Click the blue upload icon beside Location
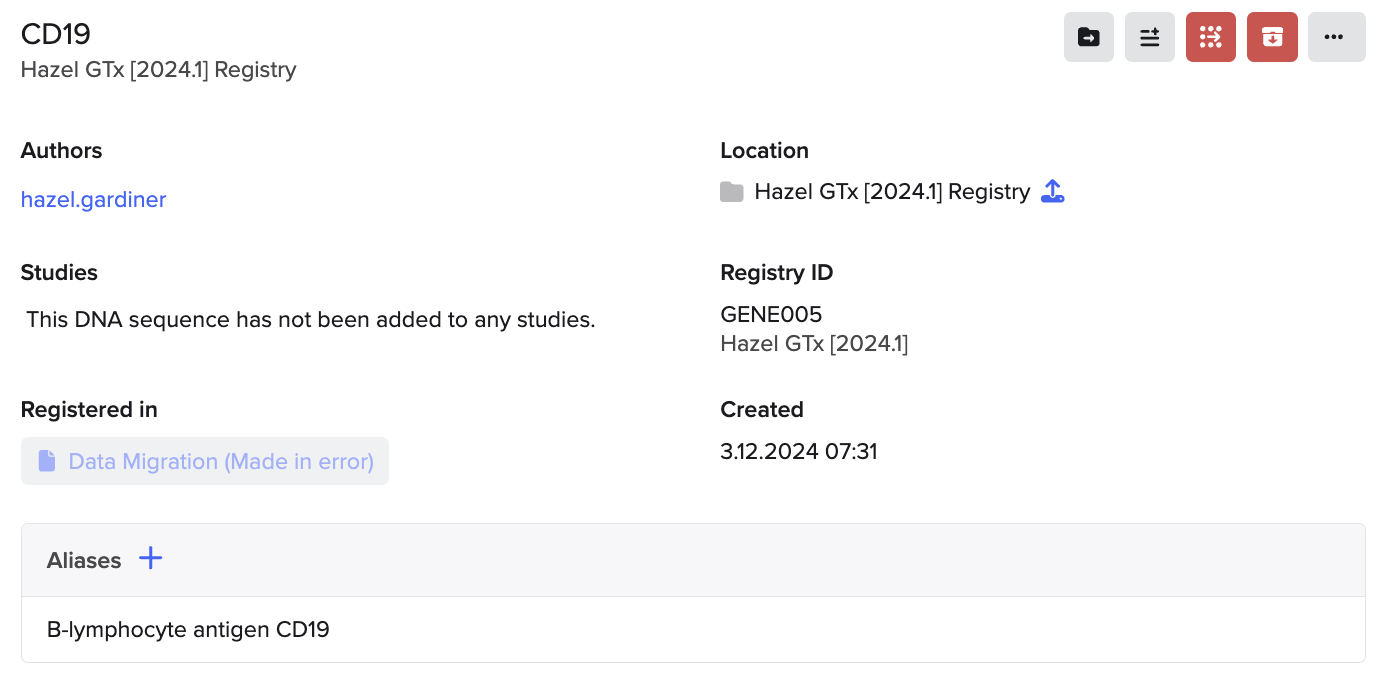 pos(1053,191)
